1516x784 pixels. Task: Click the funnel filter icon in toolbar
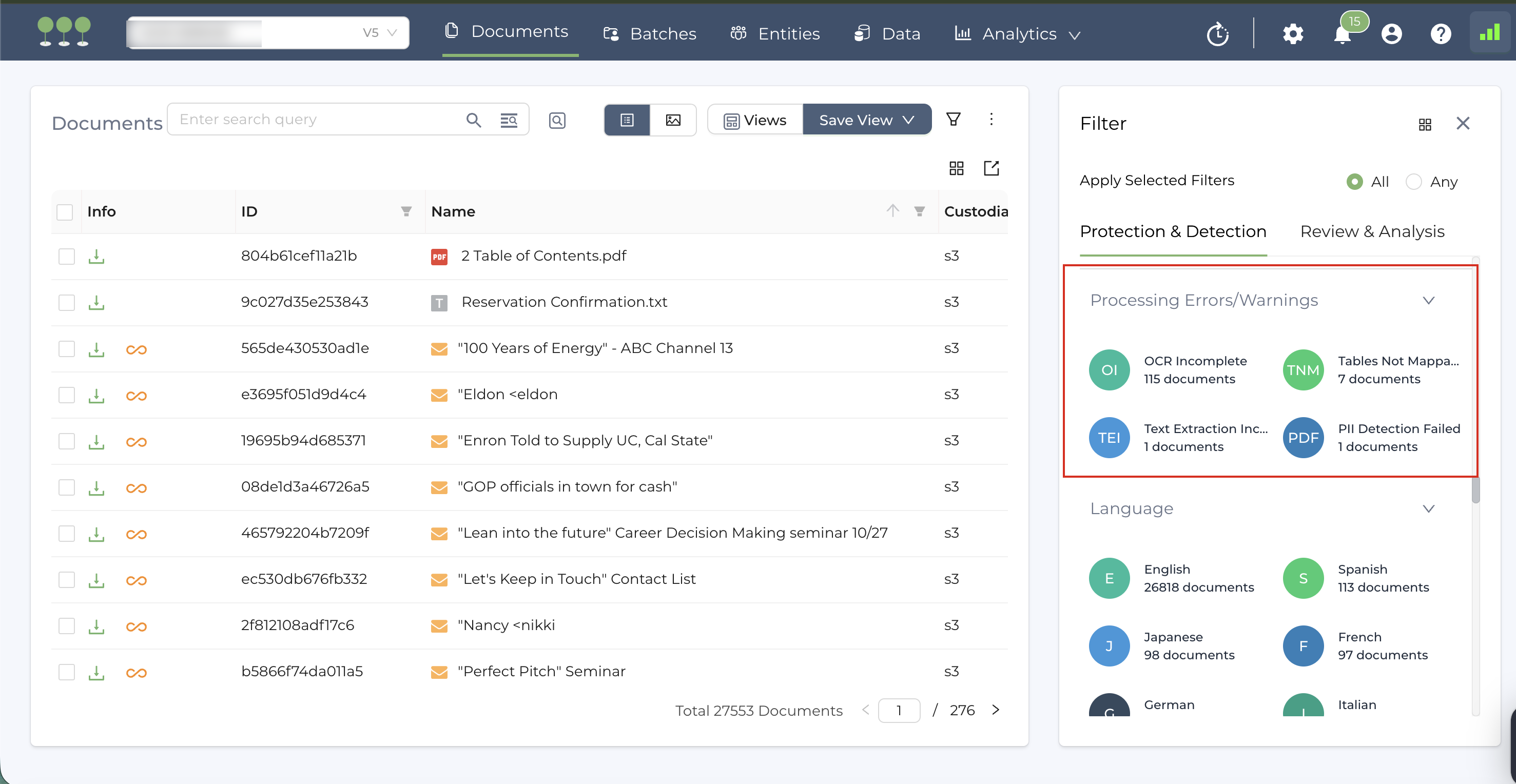click(x=954, y=120)
